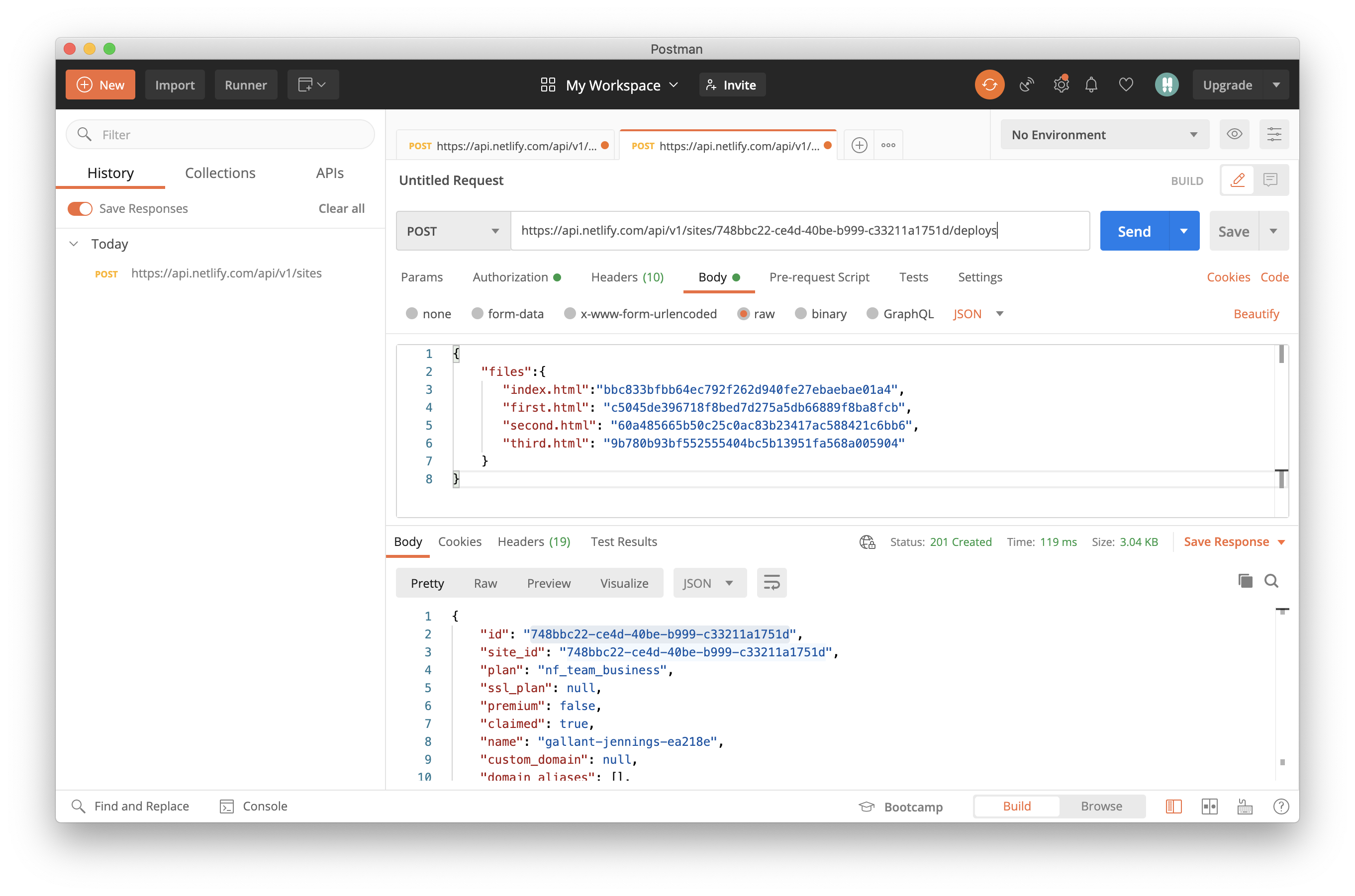
Task: Open the JSON body format dropdown
Action: point(978,314)
